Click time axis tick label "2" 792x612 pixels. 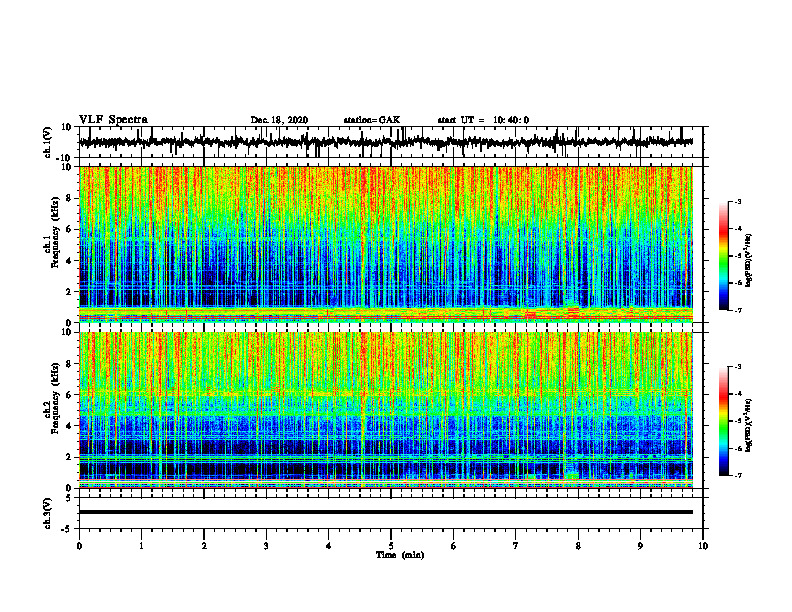click(204, 546)
